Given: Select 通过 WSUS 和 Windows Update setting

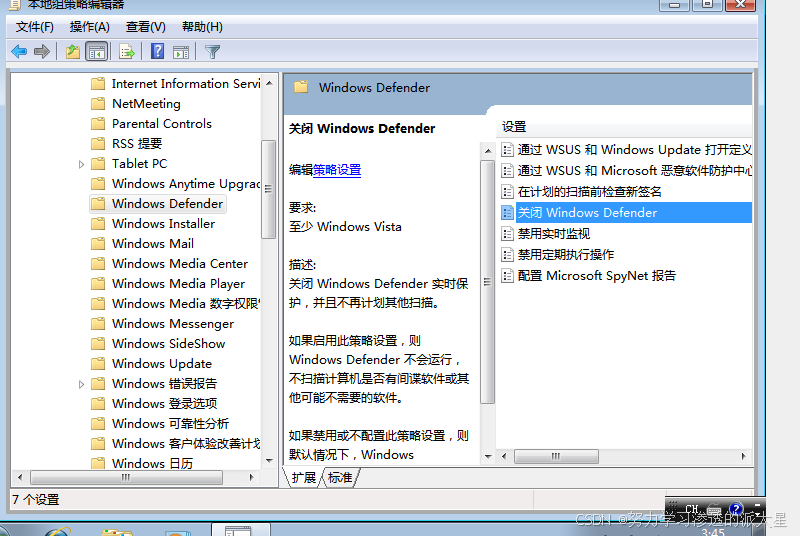Looking at the screenshot, I should pos(634,150).
